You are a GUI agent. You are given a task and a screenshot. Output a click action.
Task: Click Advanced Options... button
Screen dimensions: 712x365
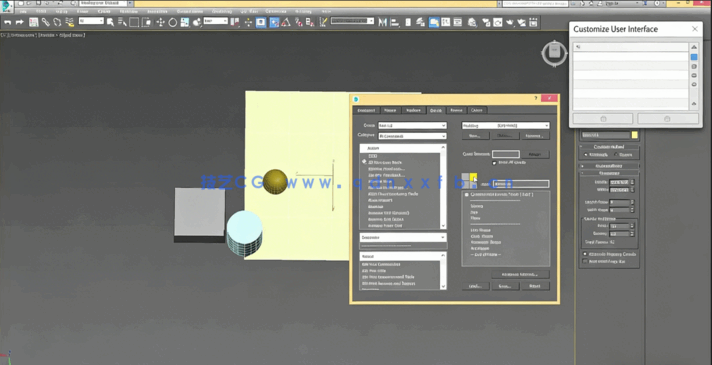point(520,275)
